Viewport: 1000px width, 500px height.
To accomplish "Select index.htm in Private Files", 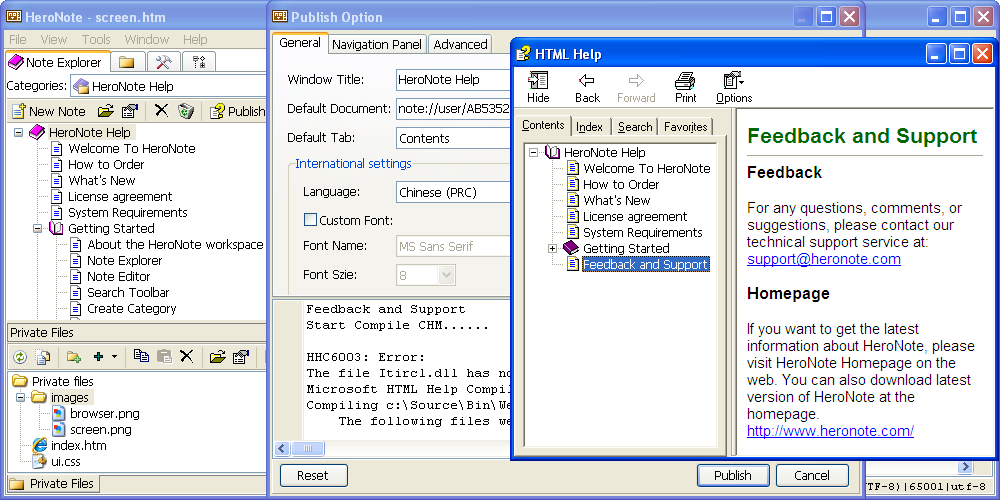I will pos(78,446).
